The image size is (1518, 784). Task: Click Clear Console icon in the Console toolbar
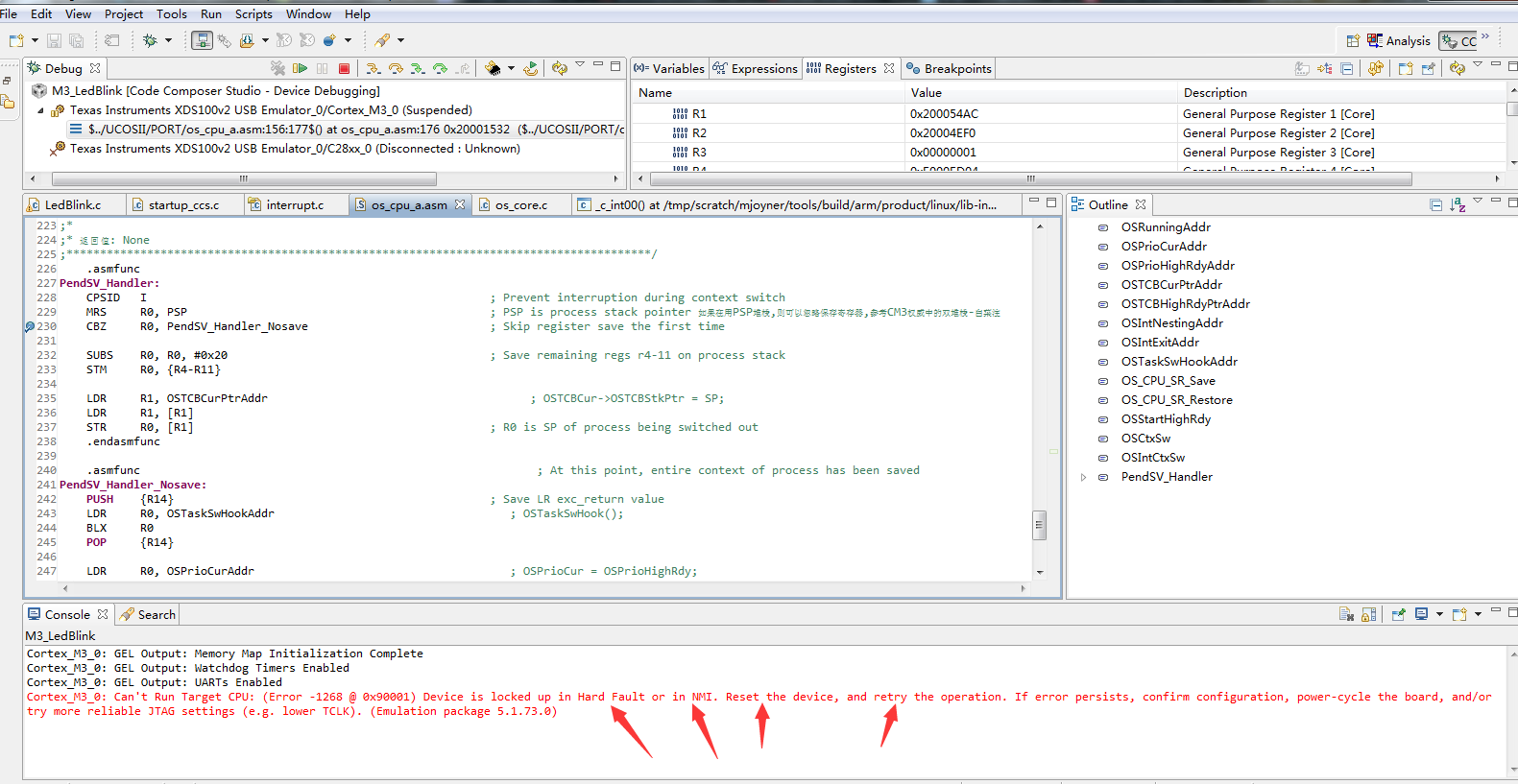click(x=1346, y=614)
